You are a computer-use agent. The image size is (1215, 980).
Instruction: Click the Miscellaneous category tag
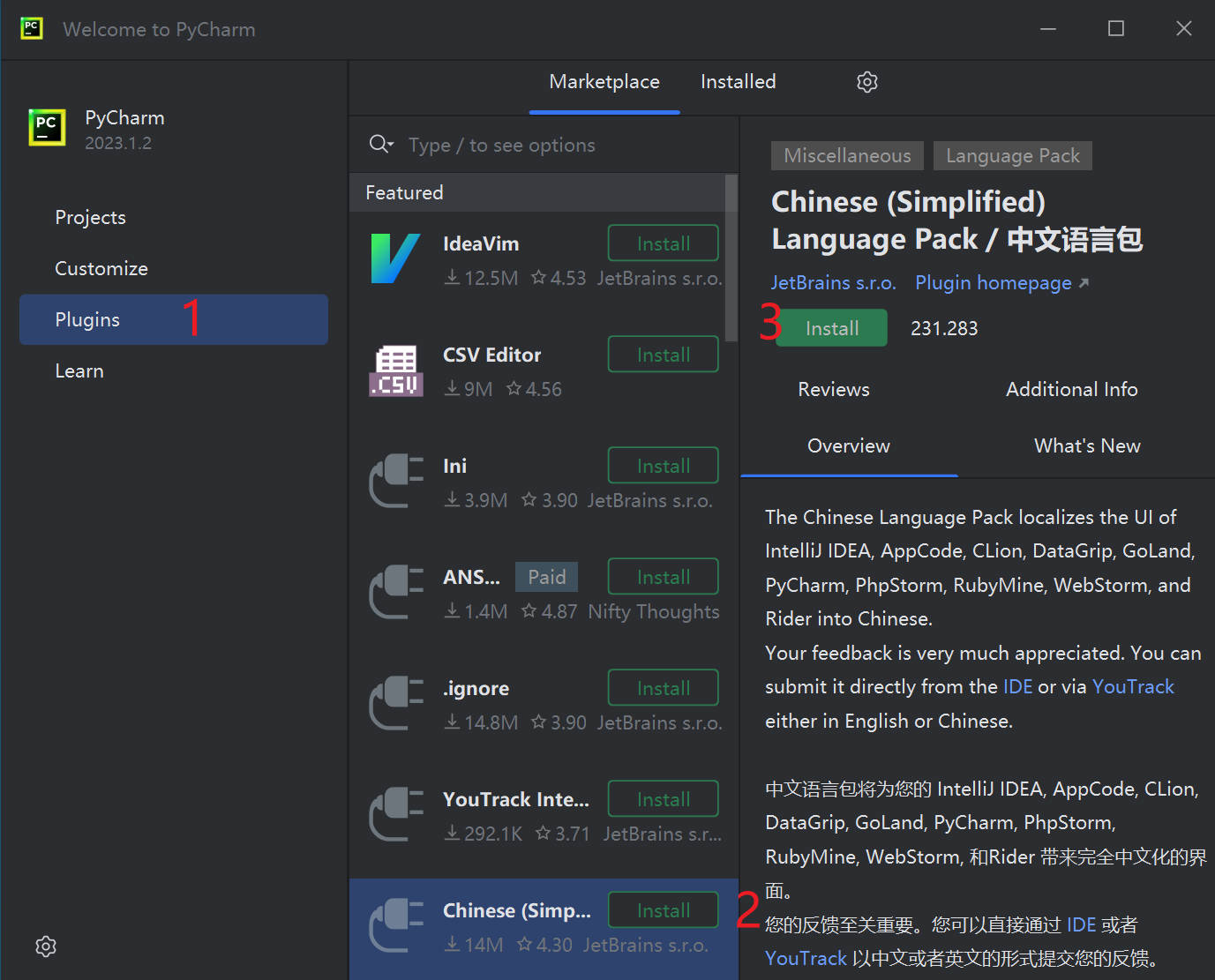tap(847, 155)
